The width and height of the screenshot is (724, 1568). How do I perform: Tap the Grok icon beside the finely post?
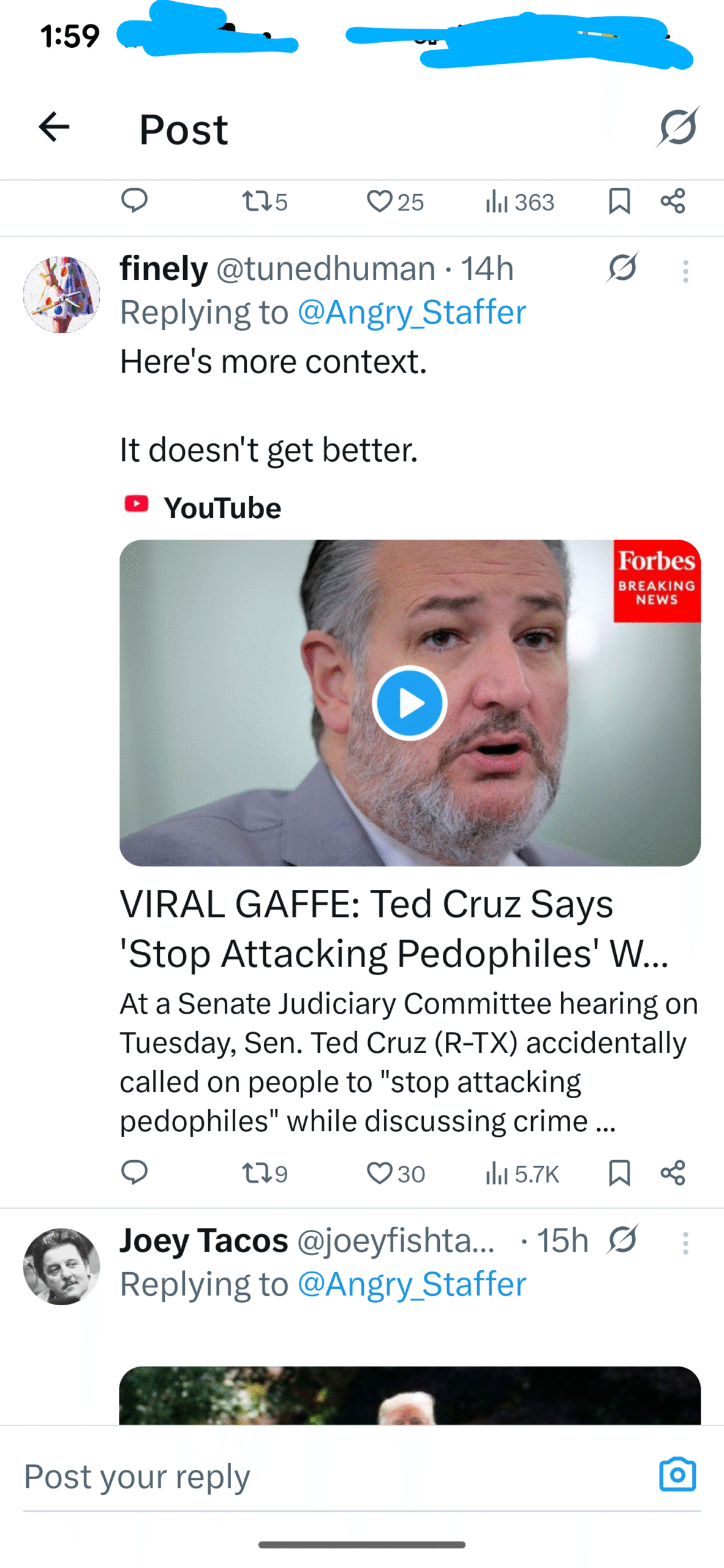click(x=623, y=268)
